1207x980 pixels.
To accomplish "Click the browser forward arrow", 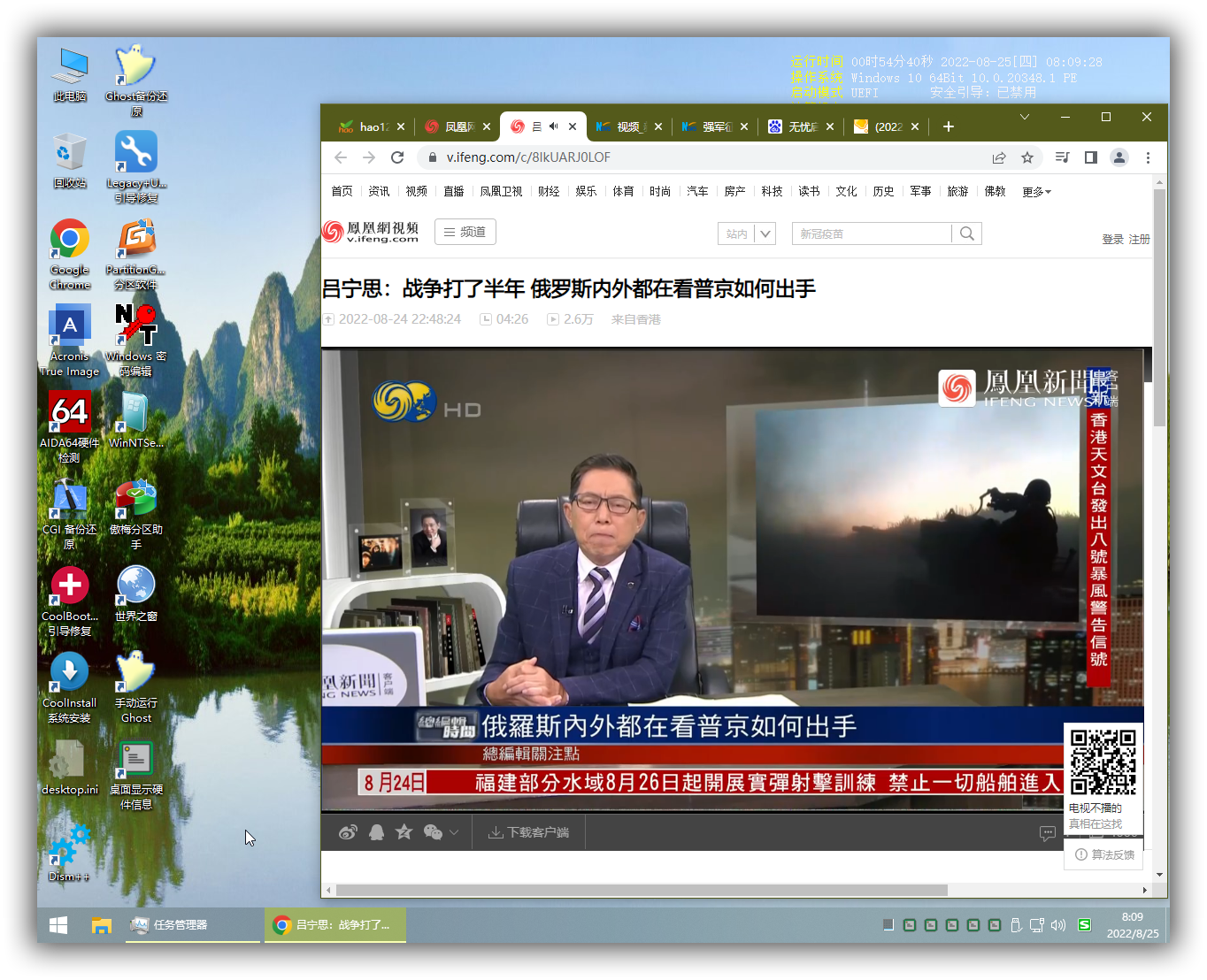I will (x=369, y=157).
